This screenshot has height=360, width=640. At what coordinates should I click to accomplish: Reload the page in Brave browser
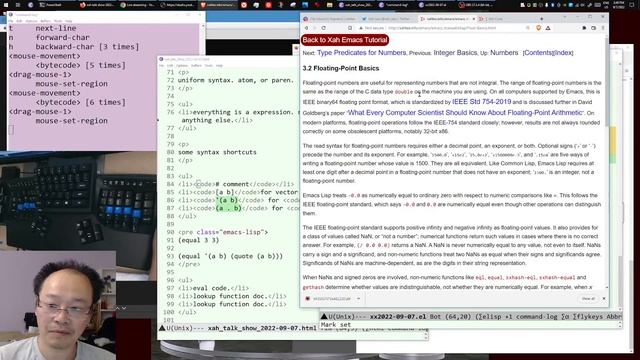[324, 28]
